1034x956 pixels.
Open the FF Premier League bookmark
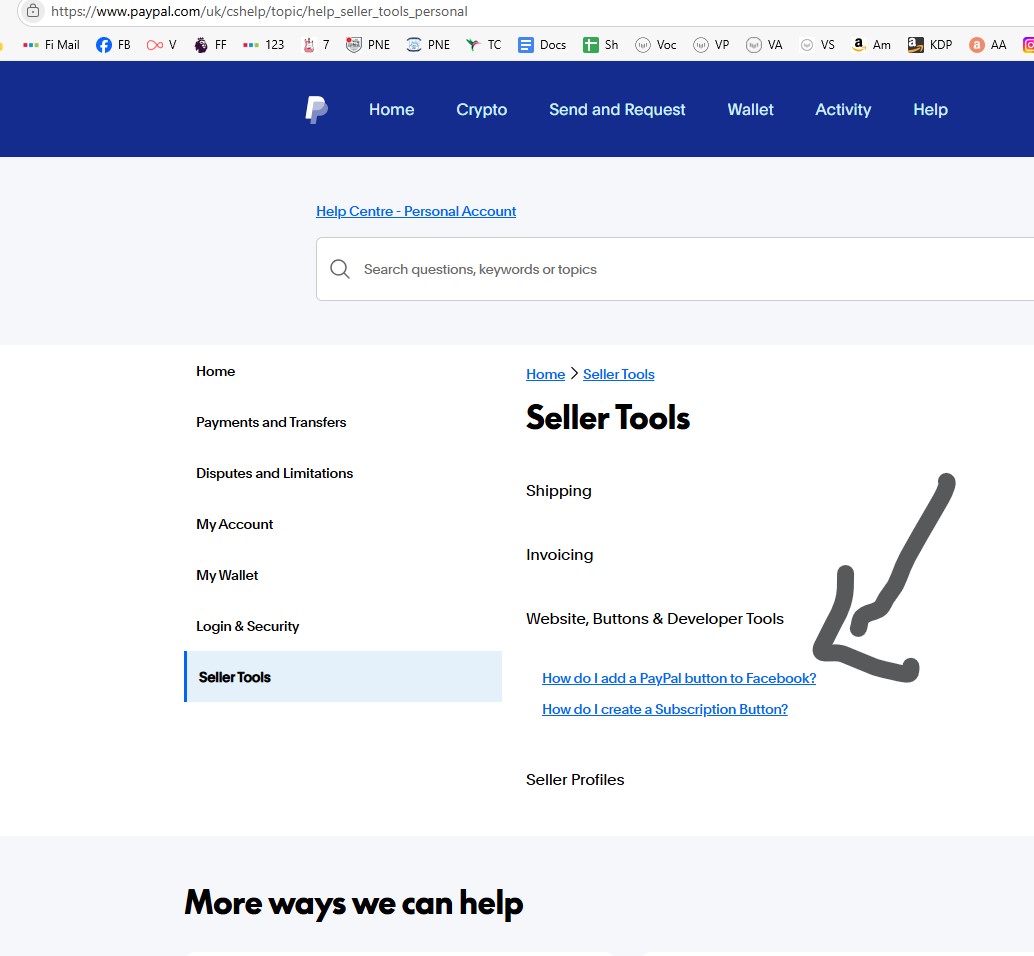coord(210,45)
